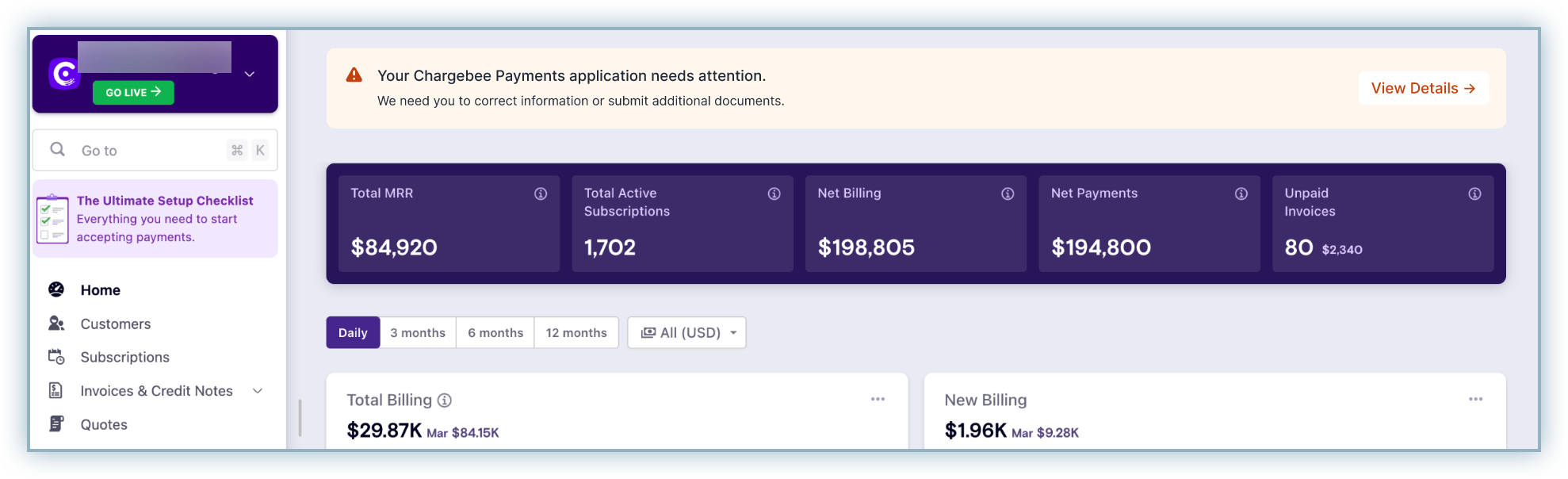Click the Net Payments value $194,800

(1101, 247)
